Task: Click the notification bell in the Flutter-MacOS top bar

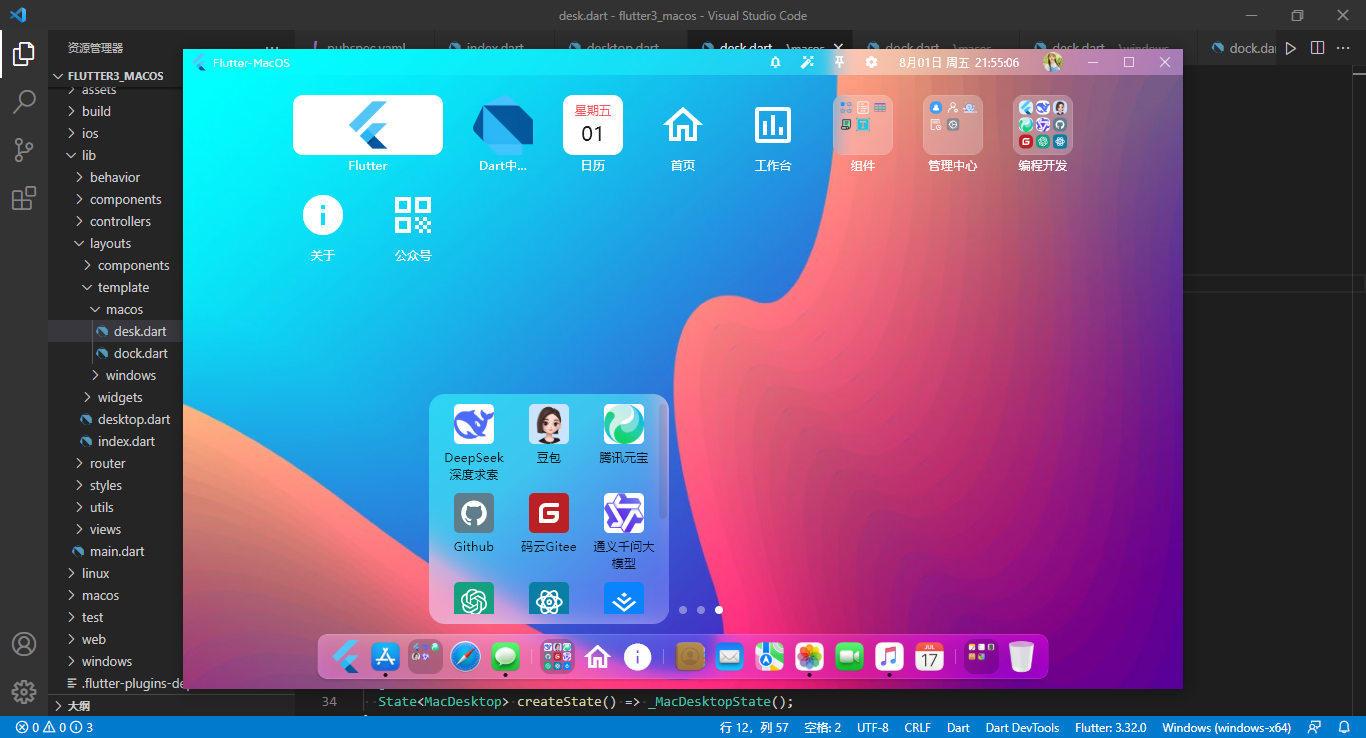Action: pyautogui.click(x=775, y=62)
